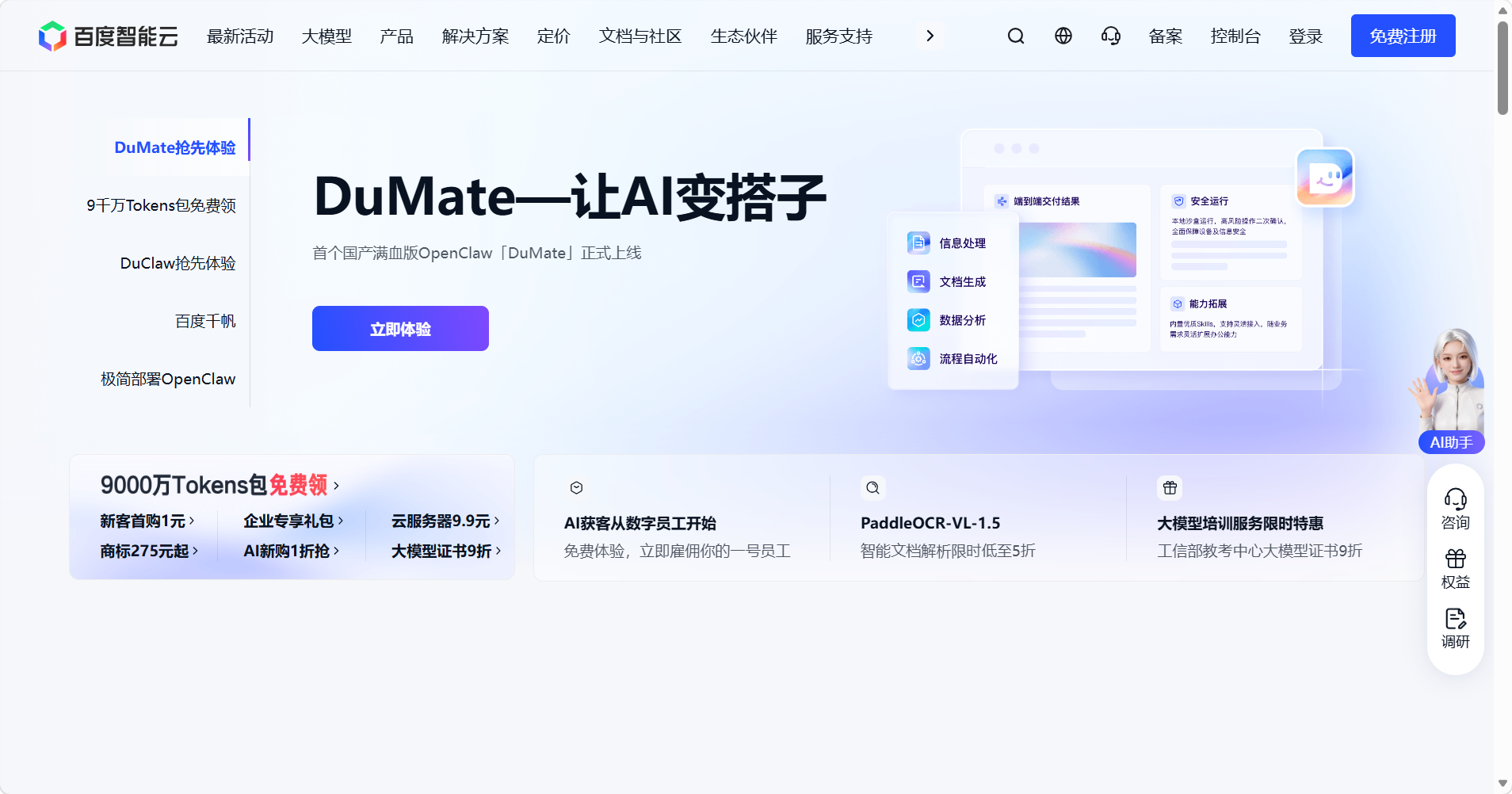This screenshot has width=1512, height=794.
Task: Open the 大模型 menu
Action: pyautogui.click(x=326, y=36)
